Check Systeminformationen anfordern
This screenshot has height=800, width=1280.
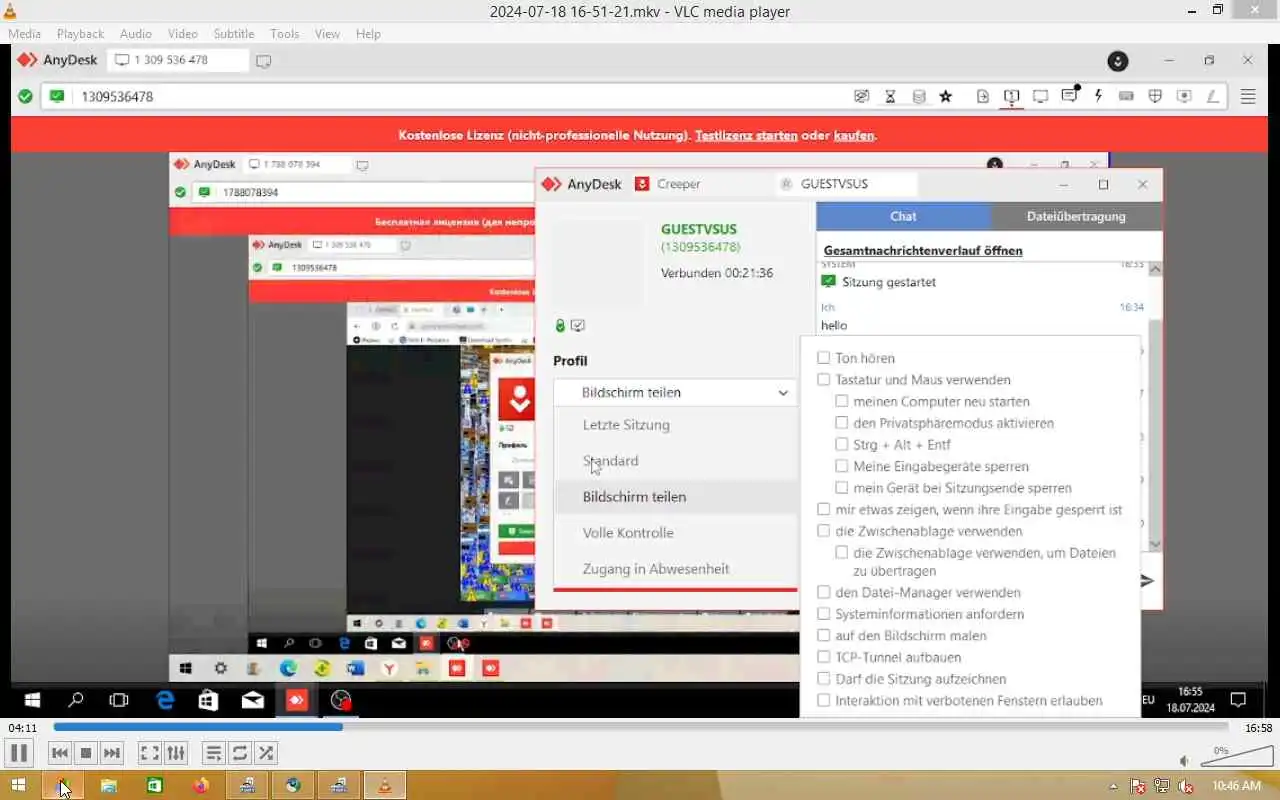coord(824,614)
